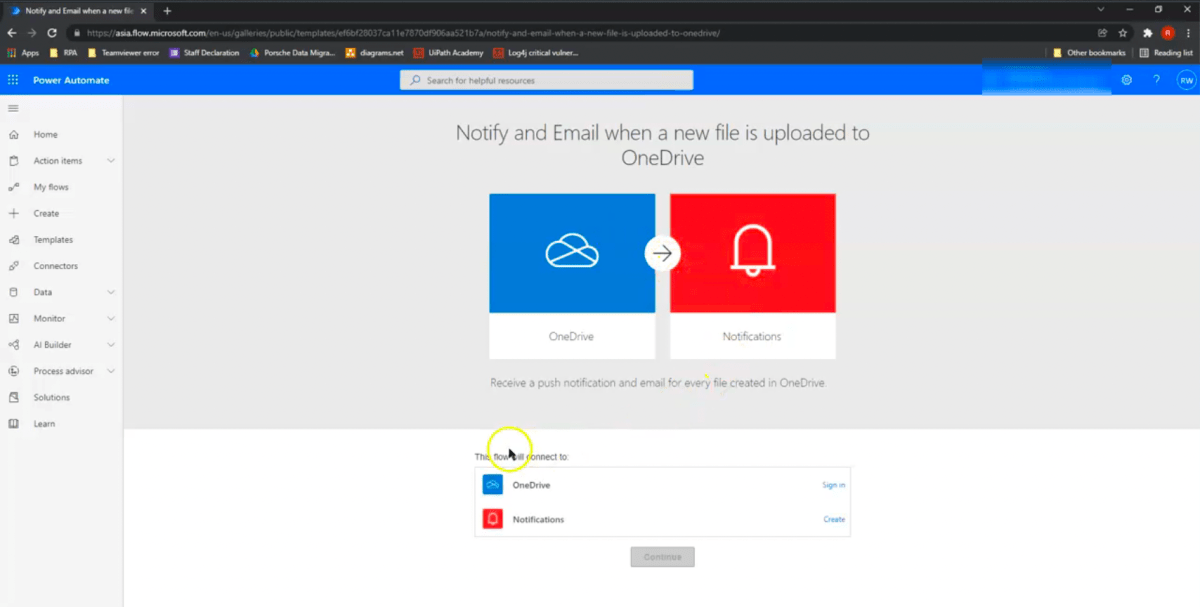Select Learn in the navigation

coord(44,424)
